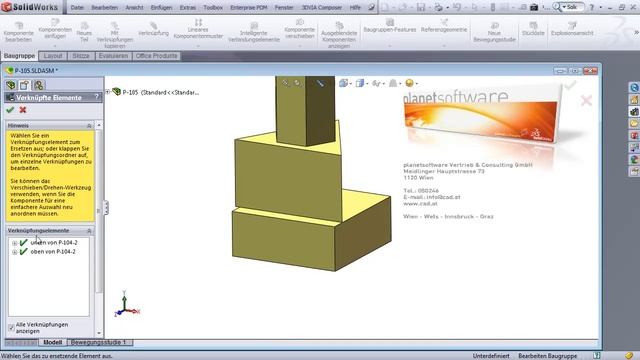
Task: Open the Extras menu
Action: (x=188, y=7)
